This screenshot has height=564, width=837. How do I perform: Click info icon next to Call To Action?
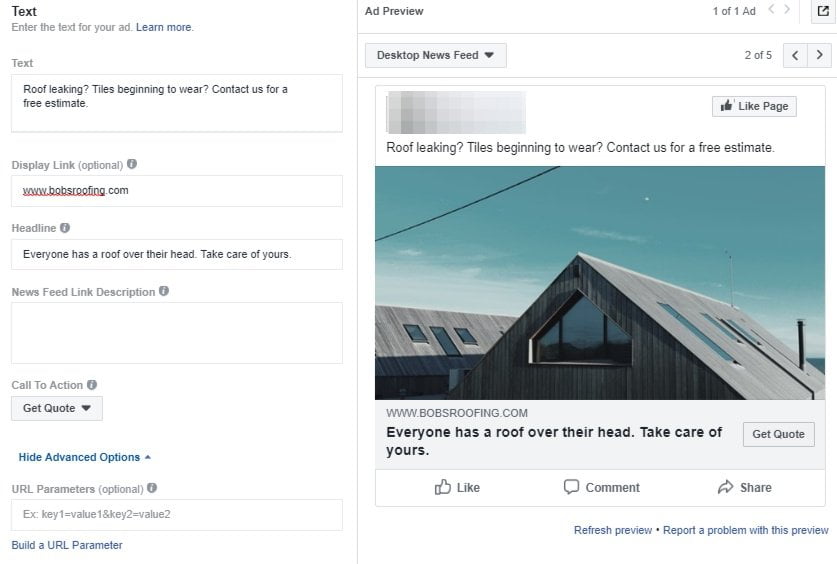[92, 385]
